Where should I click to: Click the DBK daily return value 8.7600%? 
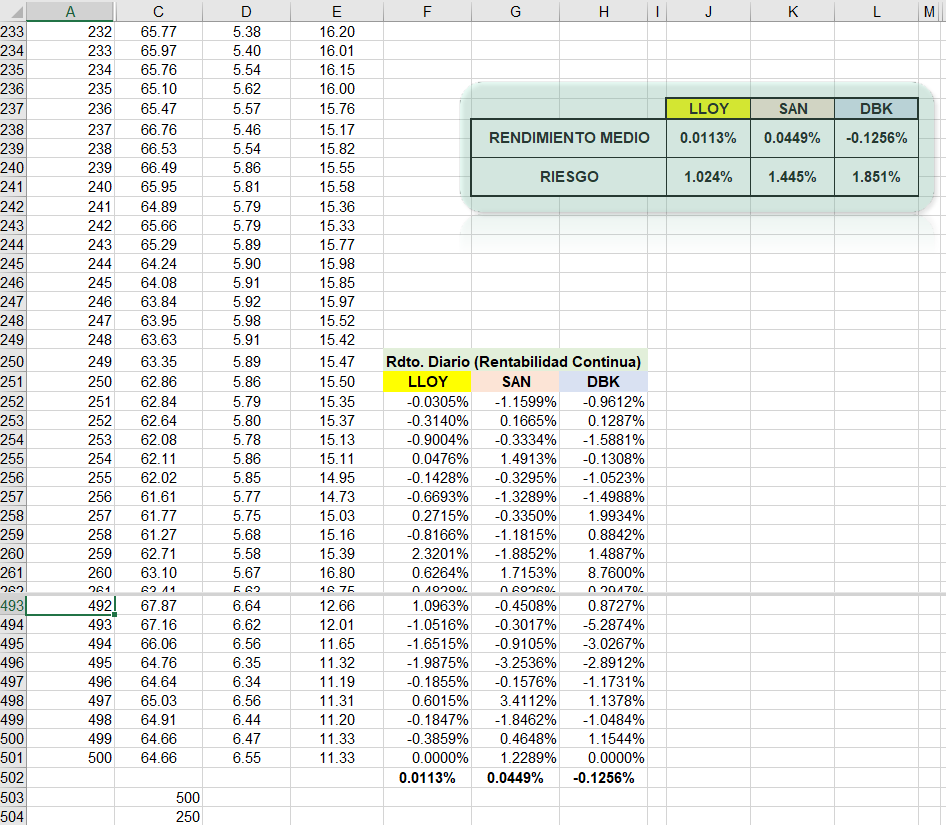[603, 573]
